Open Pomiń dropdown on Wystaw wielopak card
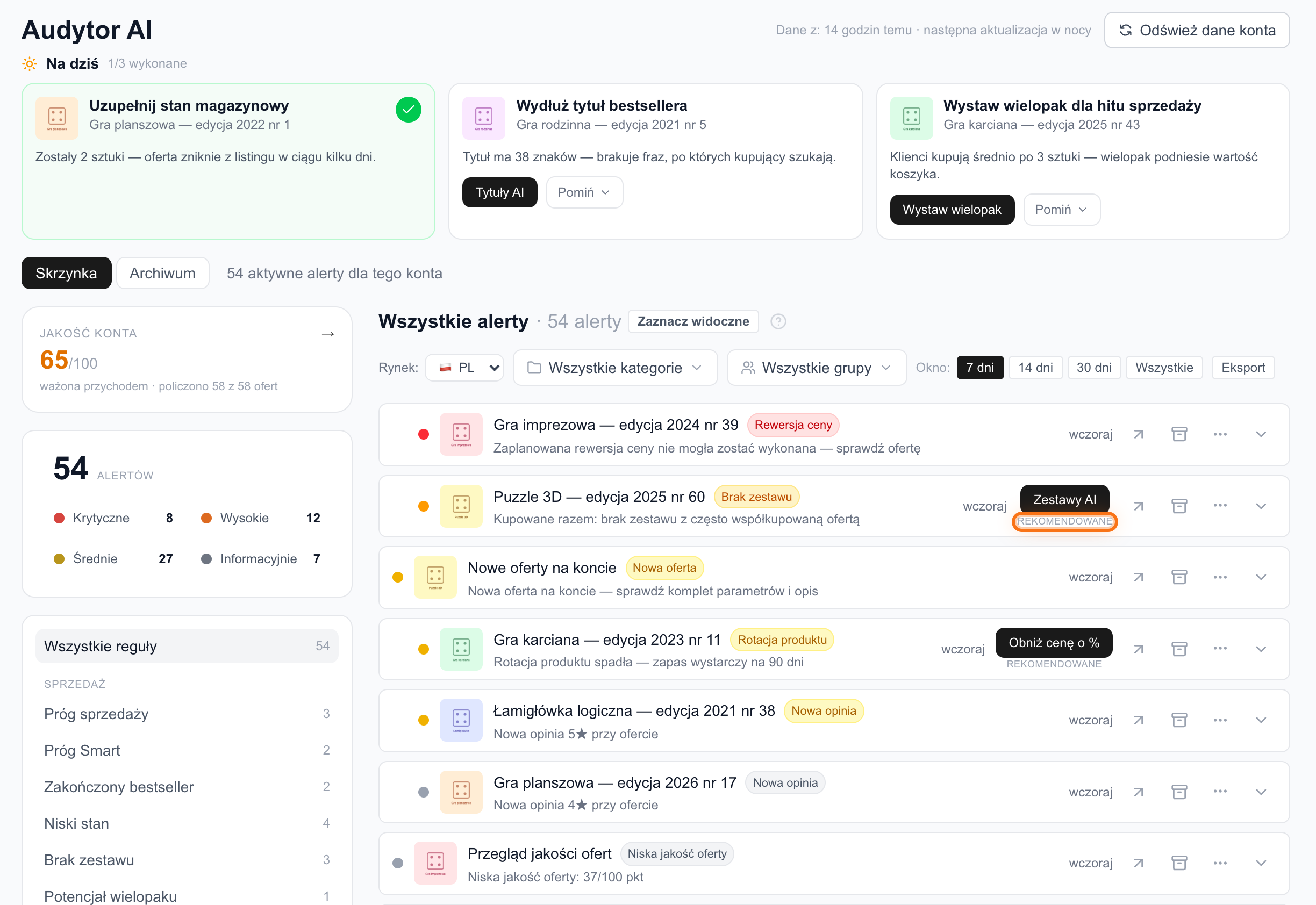1316x905 pixels. [x=1061, y=210]
